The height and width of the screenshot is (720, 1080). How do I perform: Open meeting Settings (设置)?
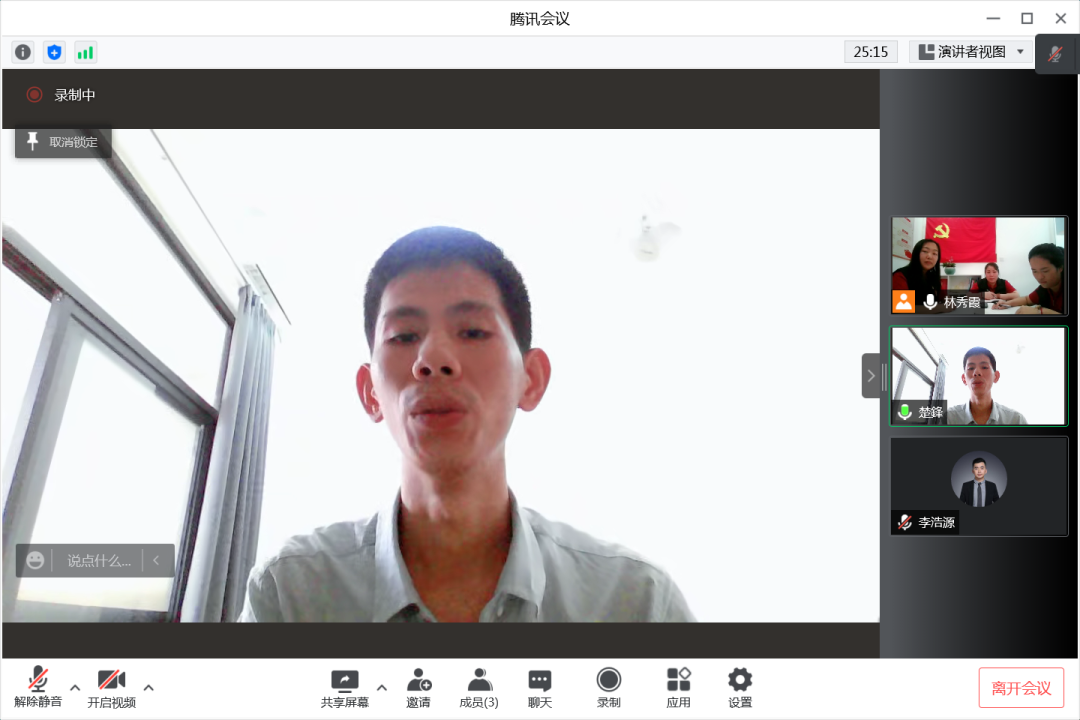[x=740, y=688]
